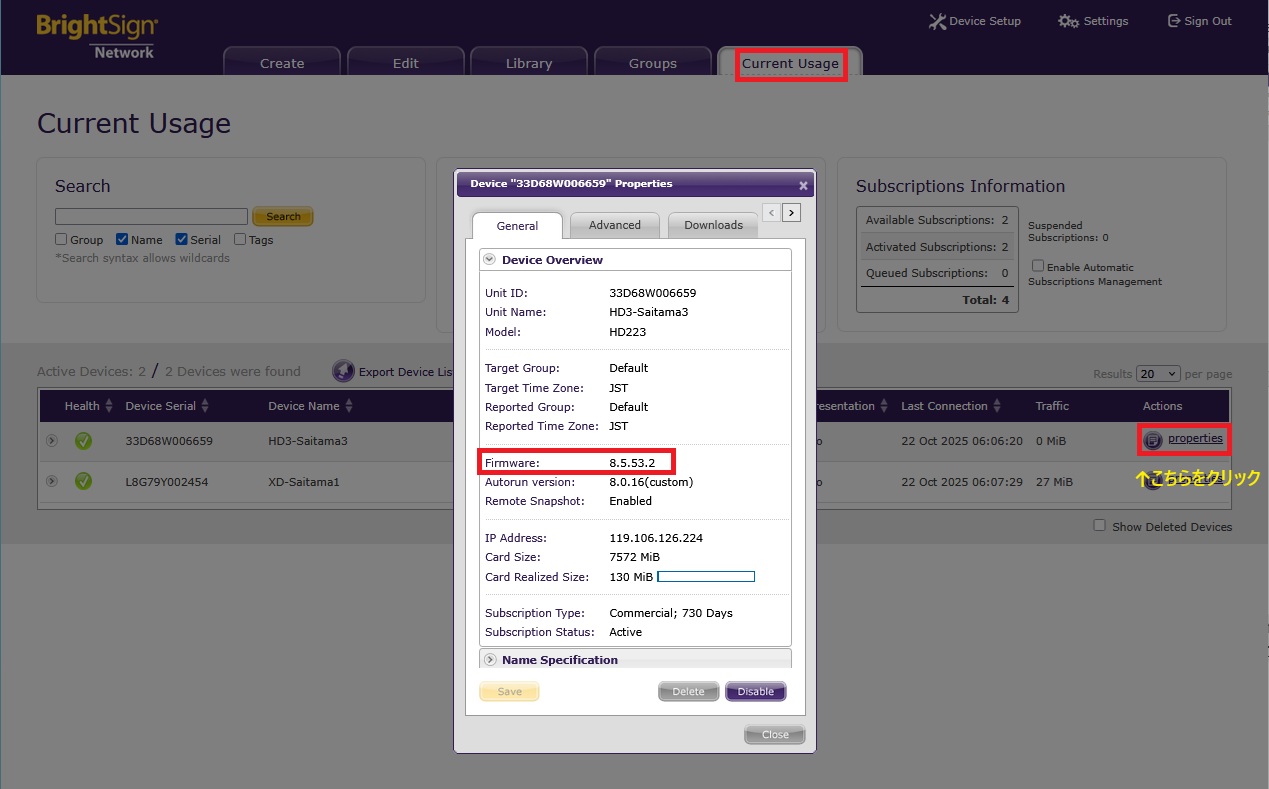Enable the Group search checkbox
Image resolution: width=1269 pixels, height=789 pixels.
click(x=61, y=240)
